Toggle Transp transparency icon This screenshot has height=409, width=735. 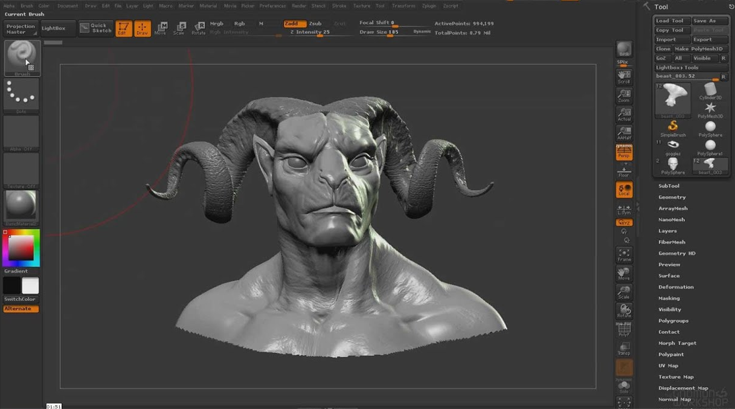click(624, 349)
